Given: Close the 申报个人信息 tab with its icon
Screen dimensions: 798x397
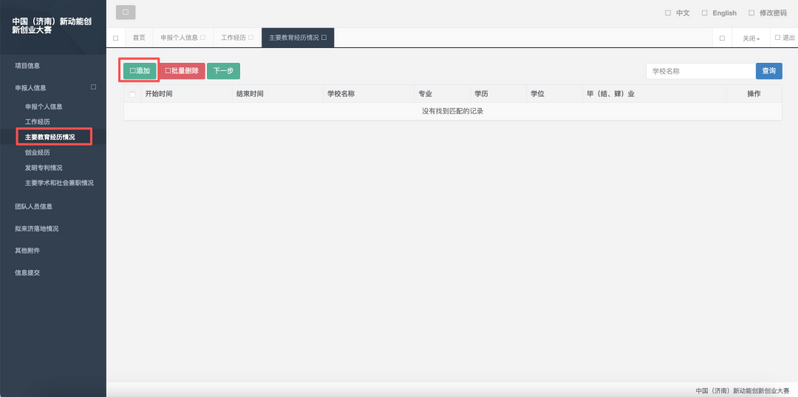Looking at the screenshot, I should (203, 38).
